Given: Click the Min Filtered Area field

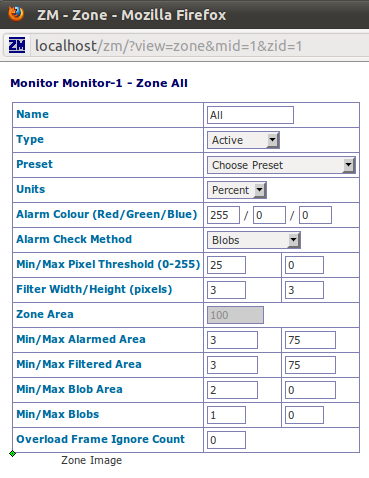Looking at the screenshot, I should click(x=232, y=365).
